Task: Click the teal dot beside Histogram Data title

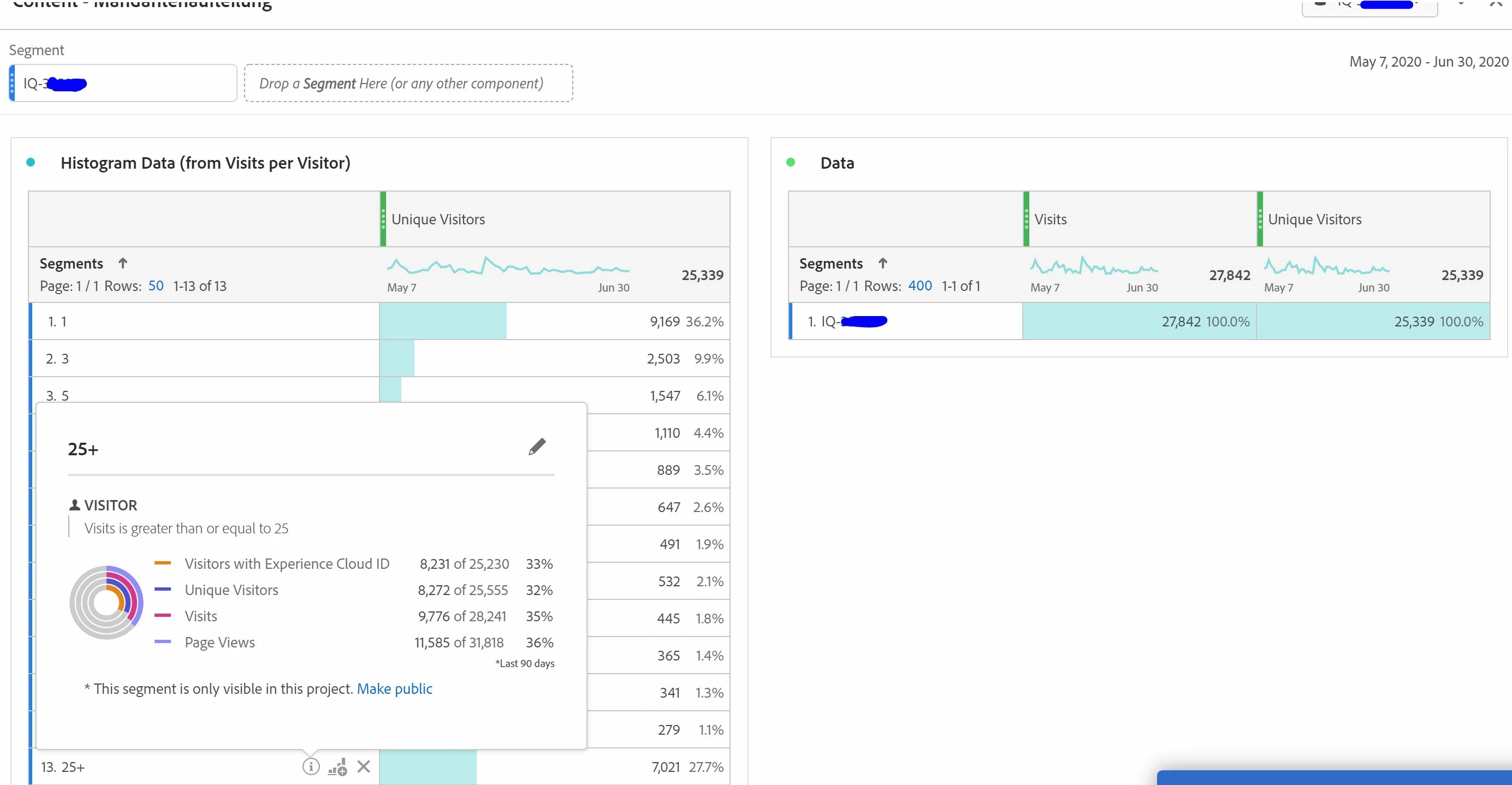Action: (x=31, y=163)
